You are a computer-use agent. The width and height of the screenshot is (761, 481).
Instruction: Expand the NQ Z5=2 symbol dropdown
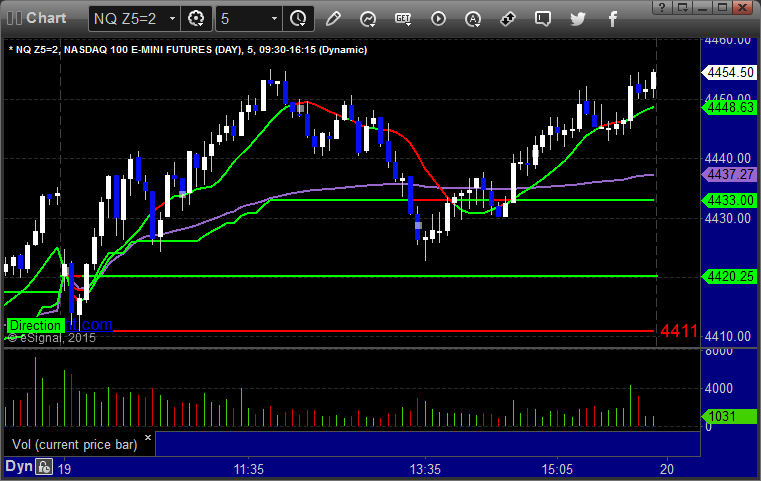[172, 19]
